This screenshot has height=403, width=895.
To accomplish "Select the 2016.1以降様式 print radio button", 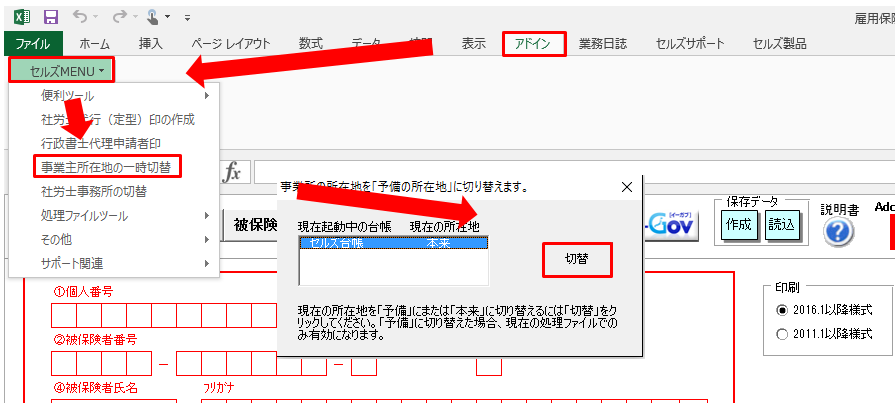I will coord(781,310).
